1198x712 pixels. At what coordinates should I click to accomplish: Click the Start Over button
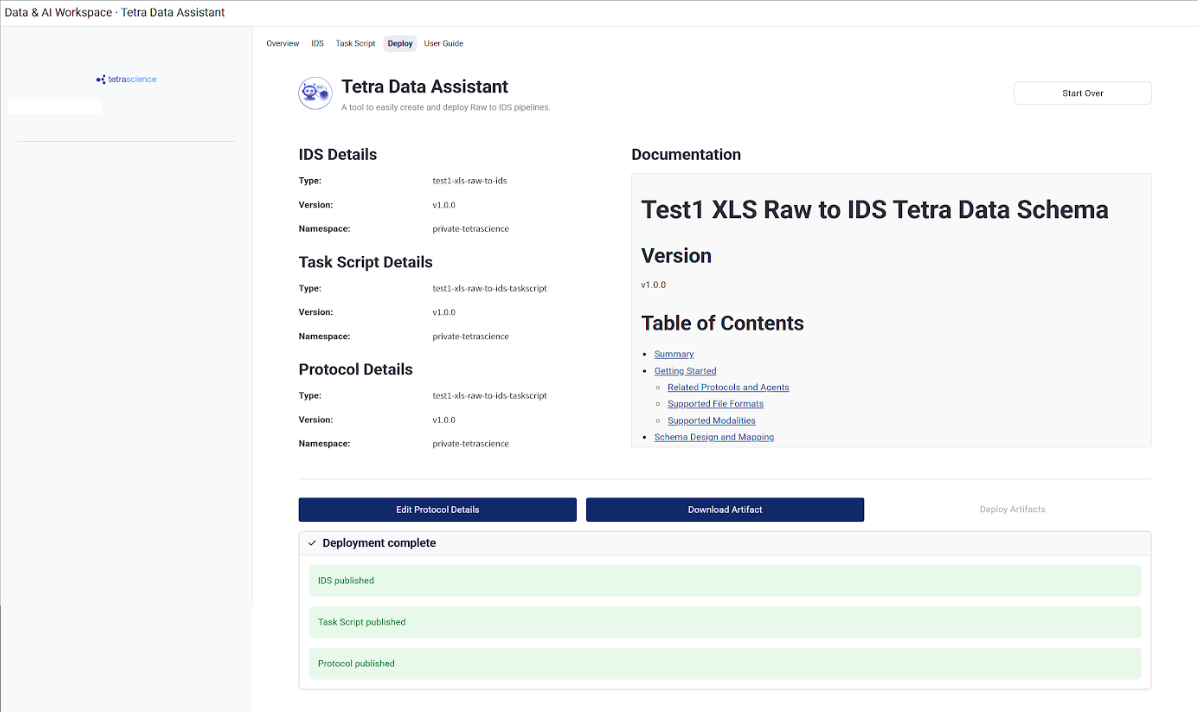pos(1082,92)
